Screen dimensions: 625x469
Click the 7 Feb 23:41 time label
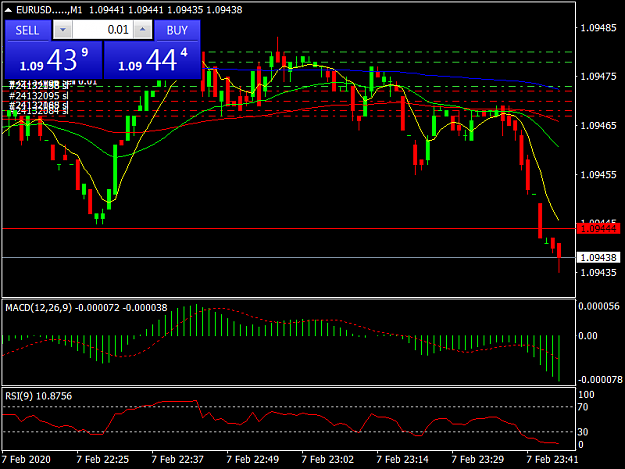(552, 459)
